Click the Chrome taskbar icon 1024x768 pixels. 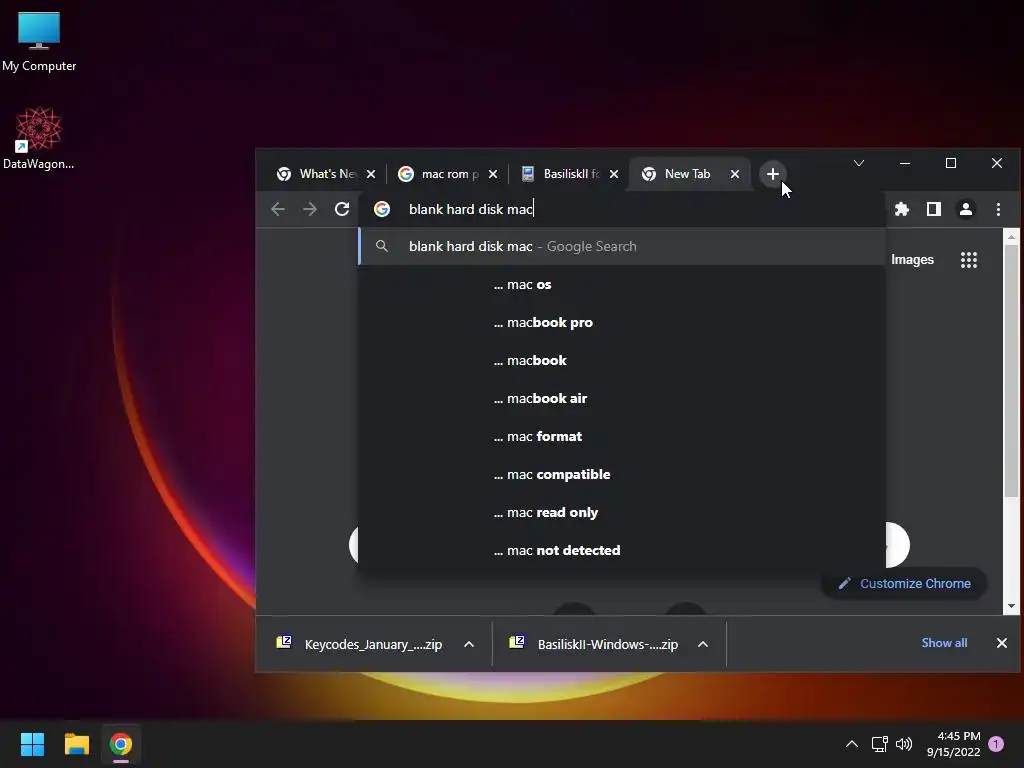121,744
